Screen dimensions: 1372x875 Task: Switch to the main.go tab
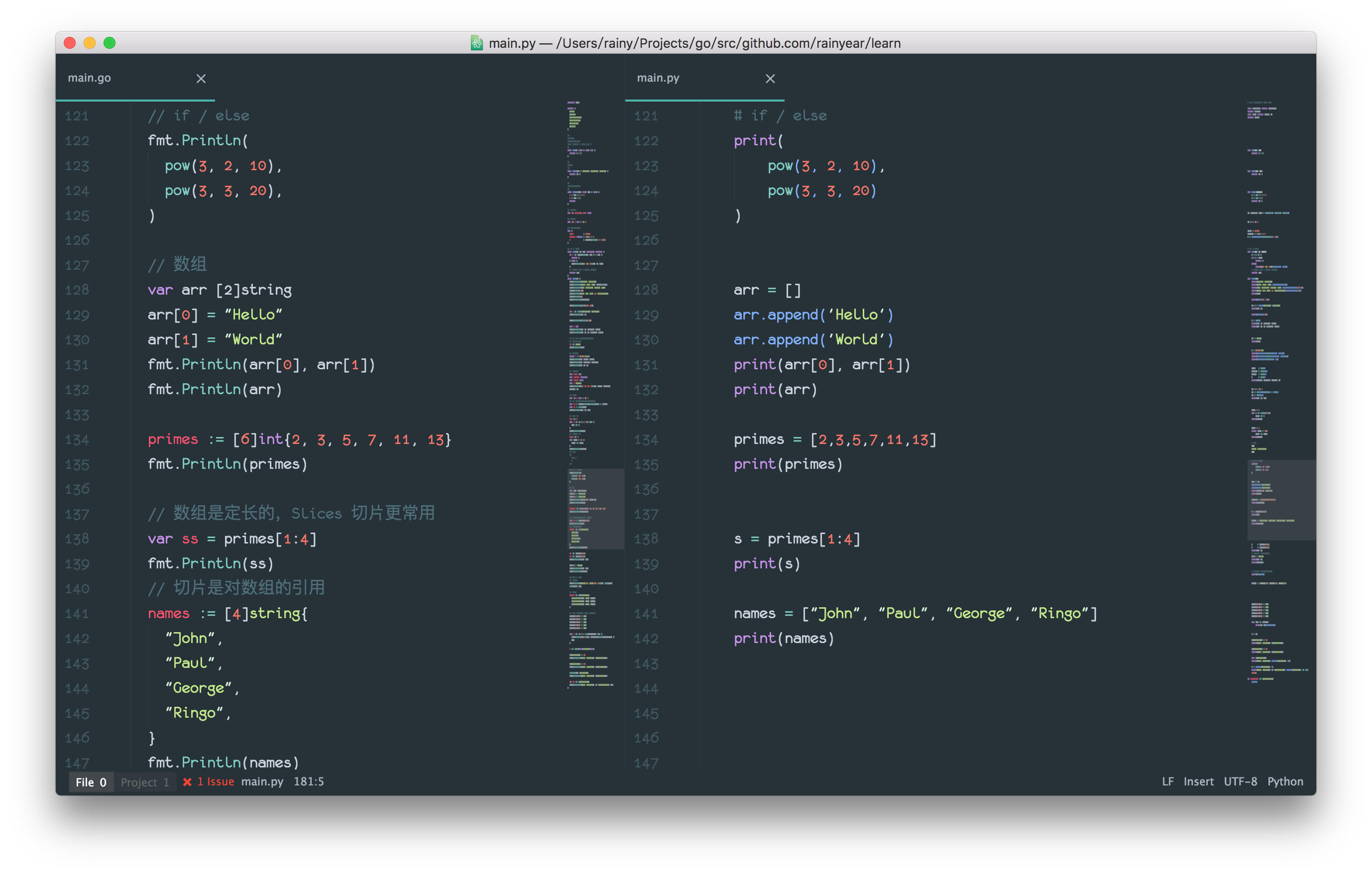click(x=90, y=78)
